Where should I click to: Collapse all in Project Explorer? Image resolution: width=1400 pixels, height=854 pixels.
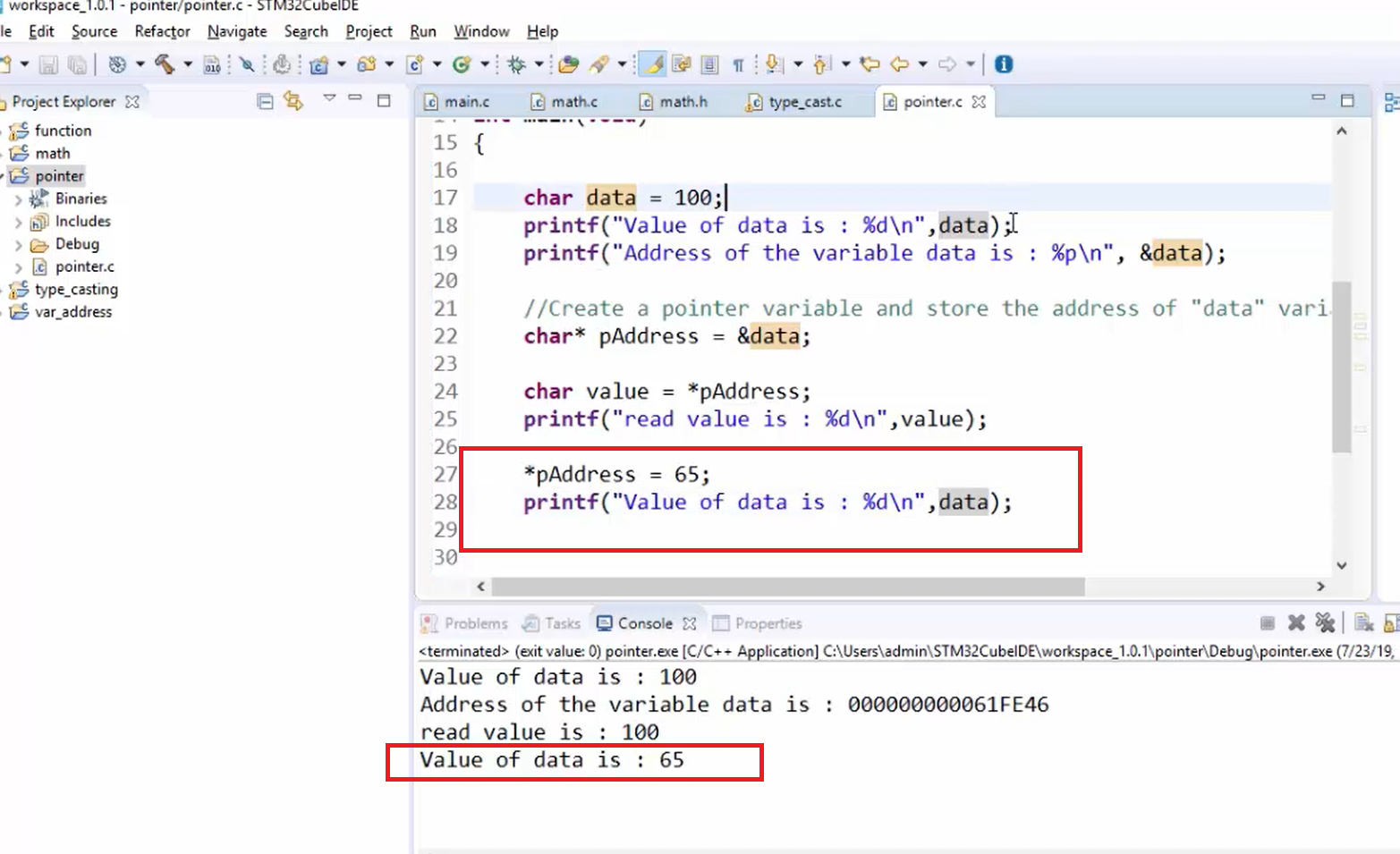pos(265,101)
